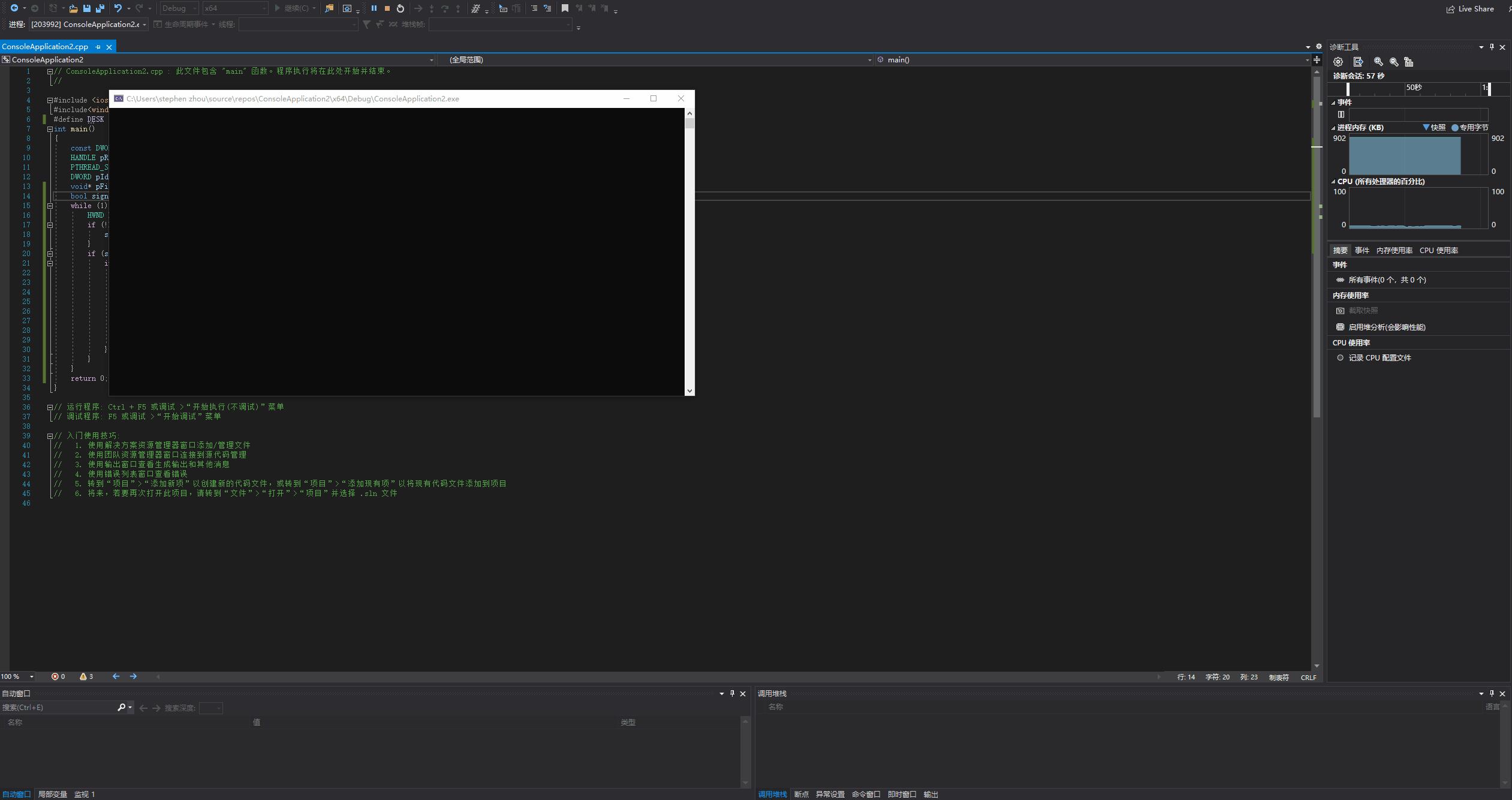Click the editor settings gear near tab strip

pos(1318,46)
